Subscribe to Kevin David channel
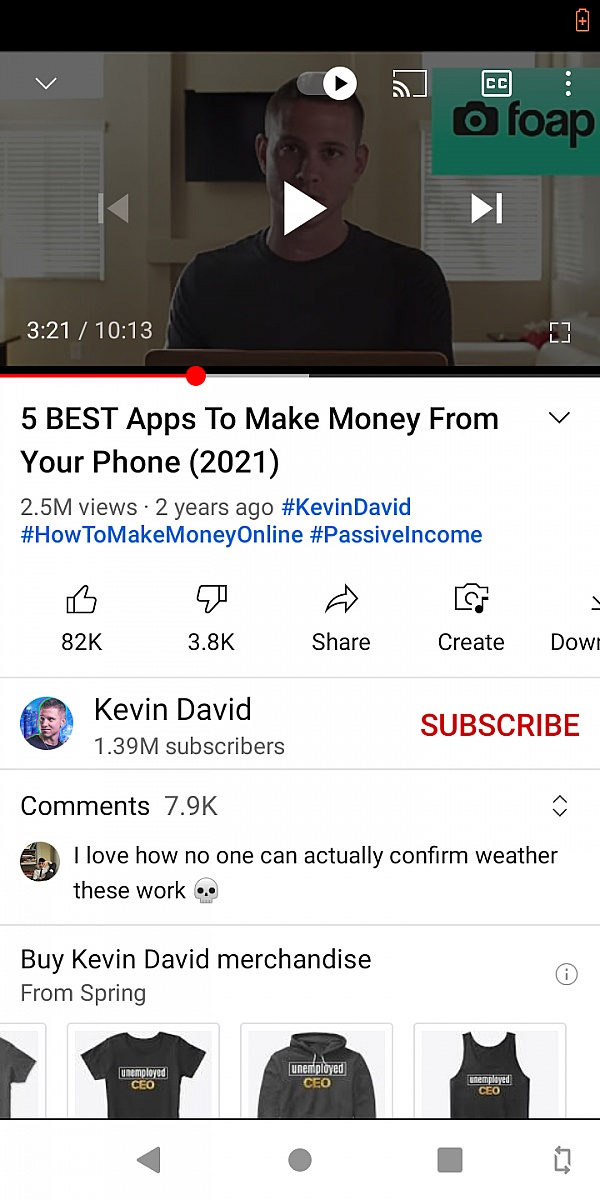600x1200 pixels. 500,725
